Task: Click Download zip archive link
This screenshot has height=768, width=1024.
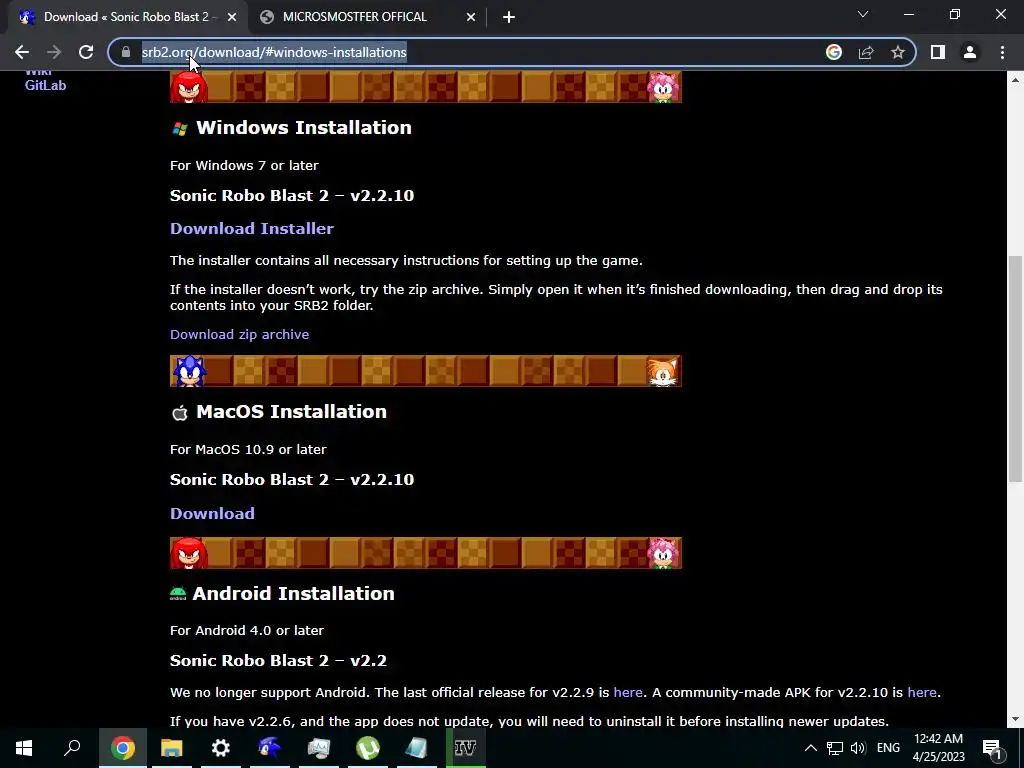Action: 239,334
